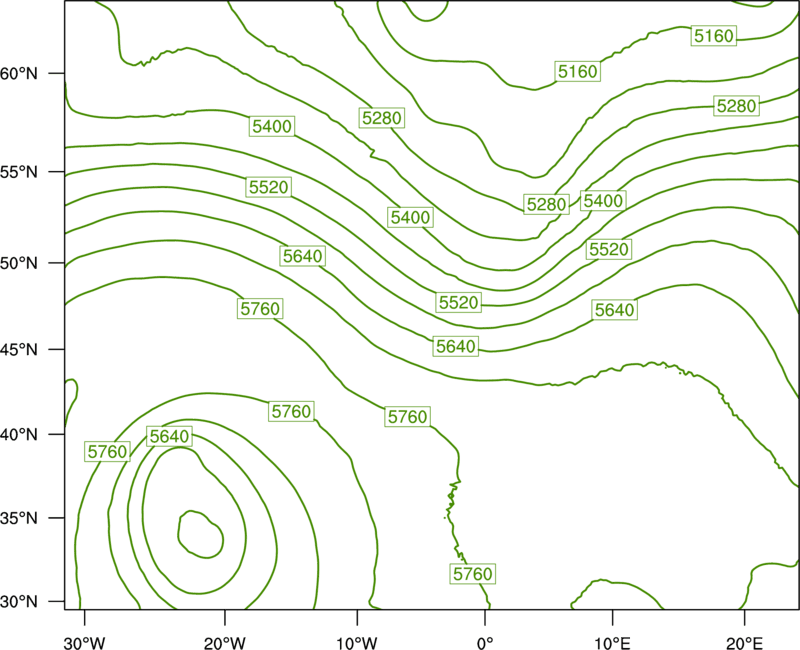Click the 30°N latitude axis label
This screenshot has height=650, width=800.
click(19, 602)
